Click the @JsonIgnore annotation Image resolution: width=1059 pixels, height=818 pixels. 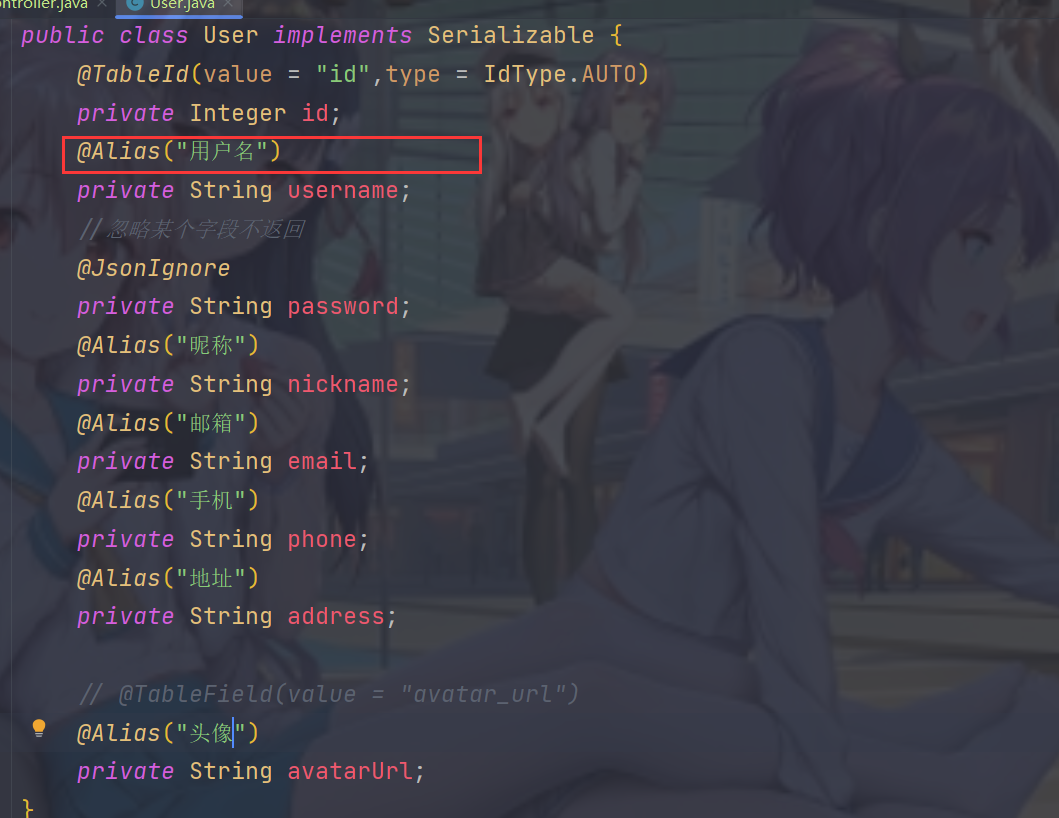pos(153,269)
